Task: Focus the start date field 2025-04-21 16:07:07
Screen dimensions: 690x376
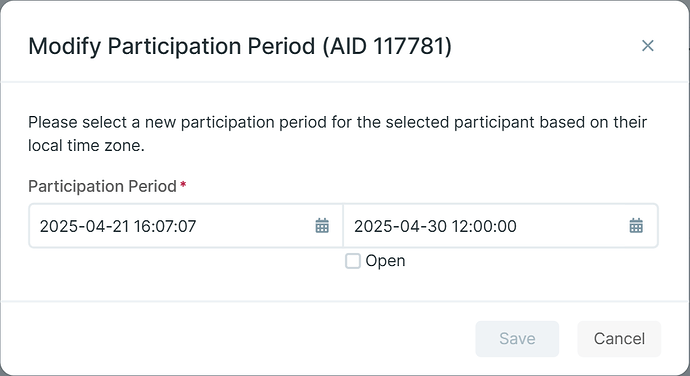Action: [x=186, y=226]
